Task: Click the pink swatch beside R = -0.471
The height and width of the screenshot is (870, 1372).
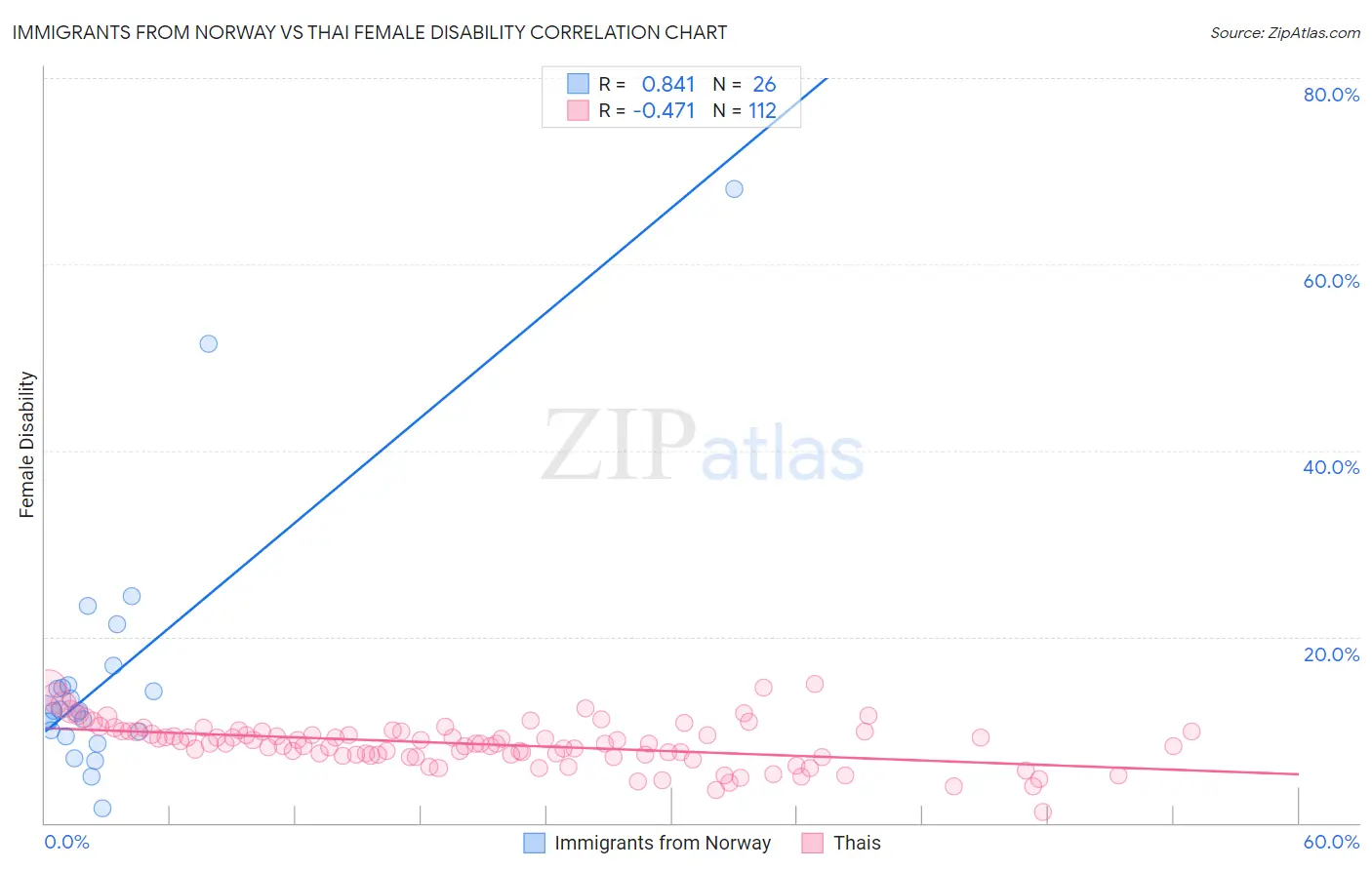Action: 578,110
